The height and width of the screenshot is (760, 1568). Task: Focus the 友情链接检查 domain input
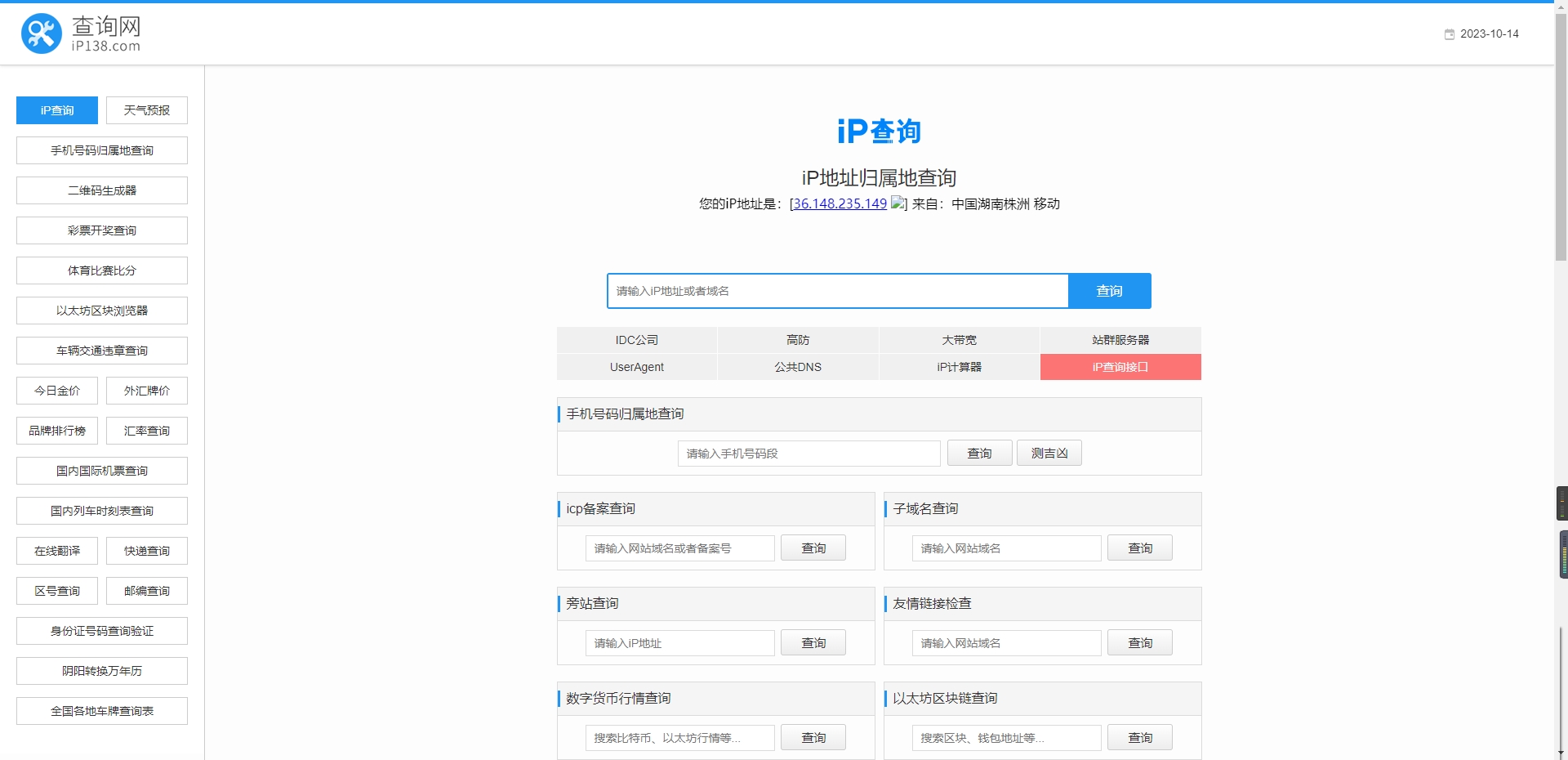[x=1007, y=643]
